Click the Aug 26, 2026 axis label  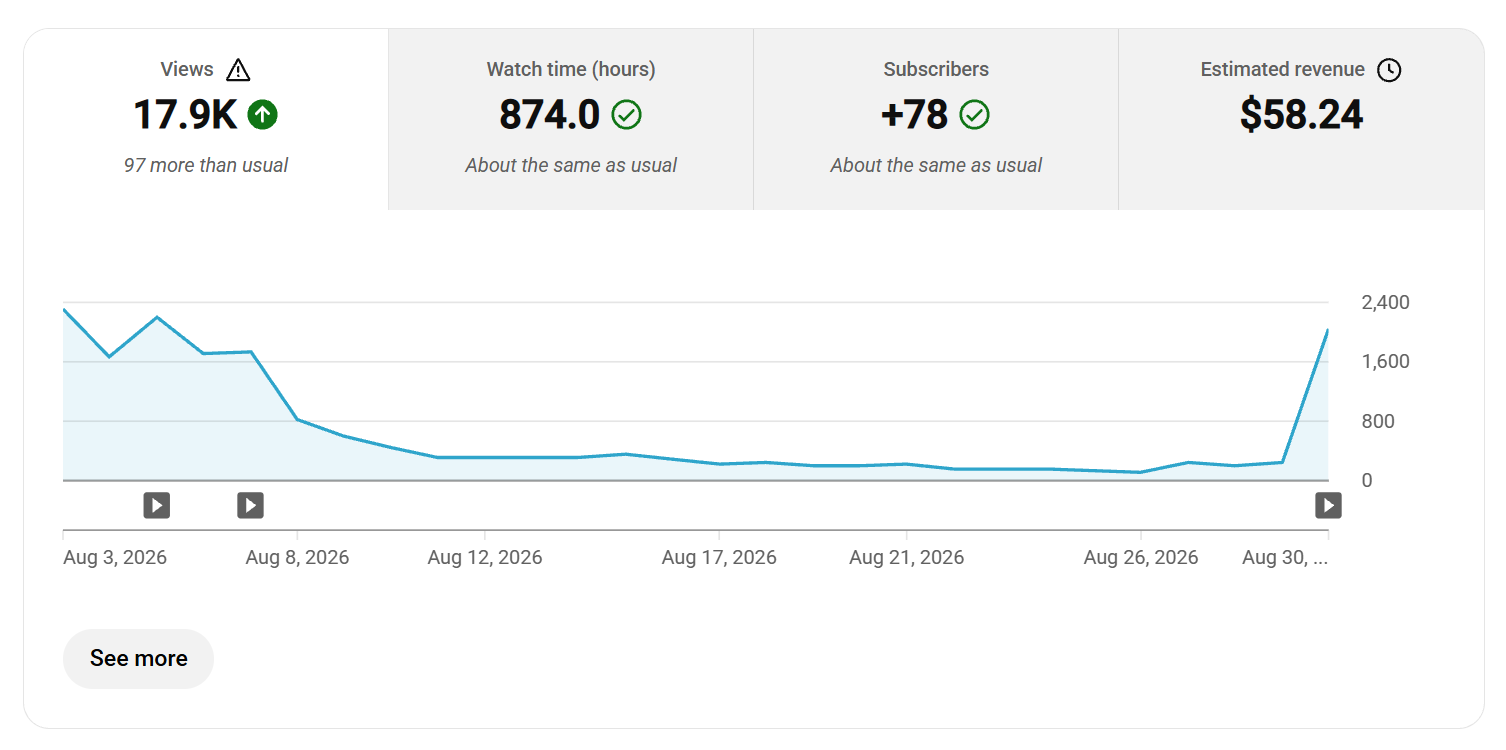(x=1141, y=557)
